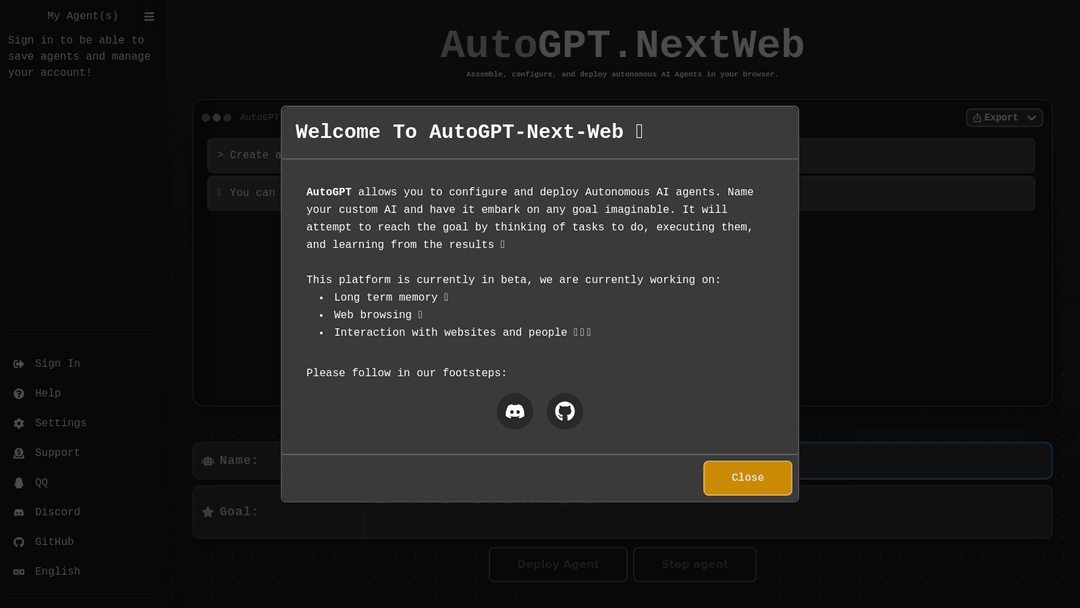Image resolution: width=1080 pixels, height=608 pixels.
Task: Click the Sign In sidebar item
Action: 82,364
